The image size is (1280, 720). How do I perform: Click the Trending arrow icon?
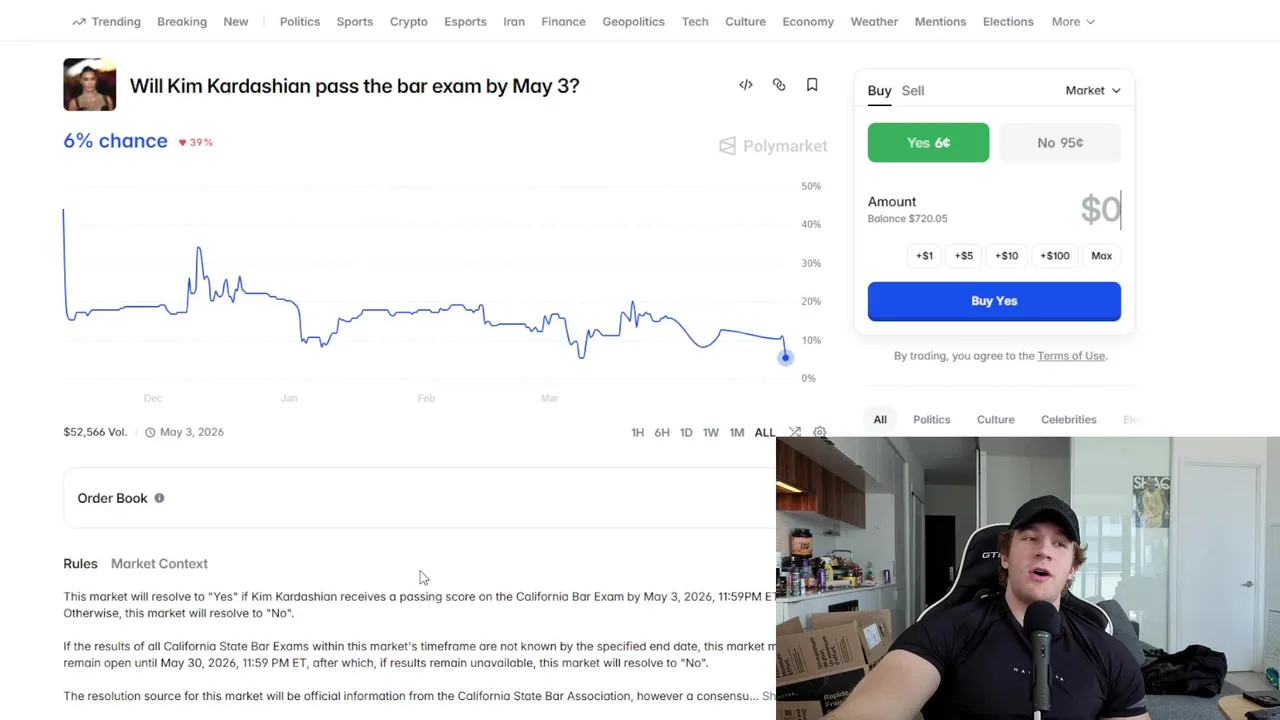[x=79, y=21]
